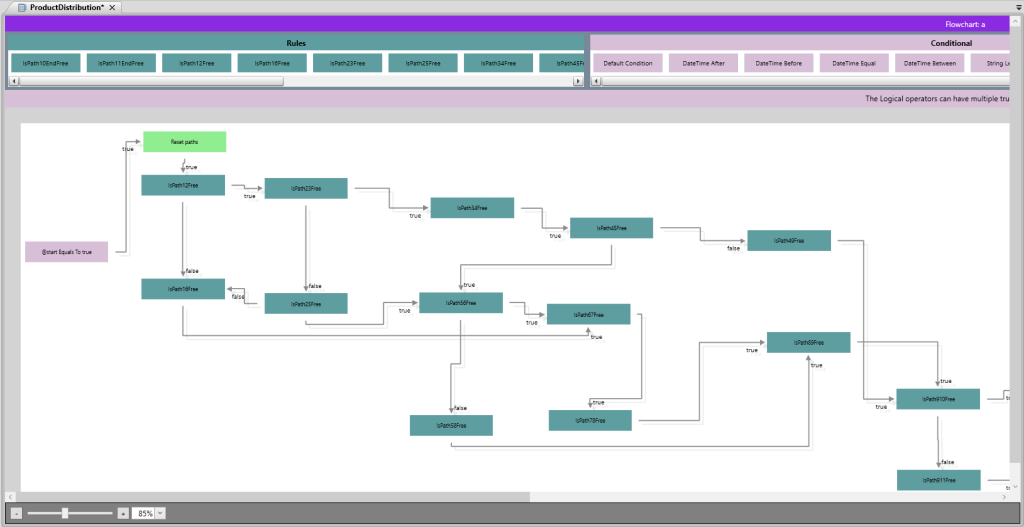Image resolution: width=1024 pixels, height=527 pixels.
Task: Select the IsPath10EndFree rule in palette
Action: point(46,63)
